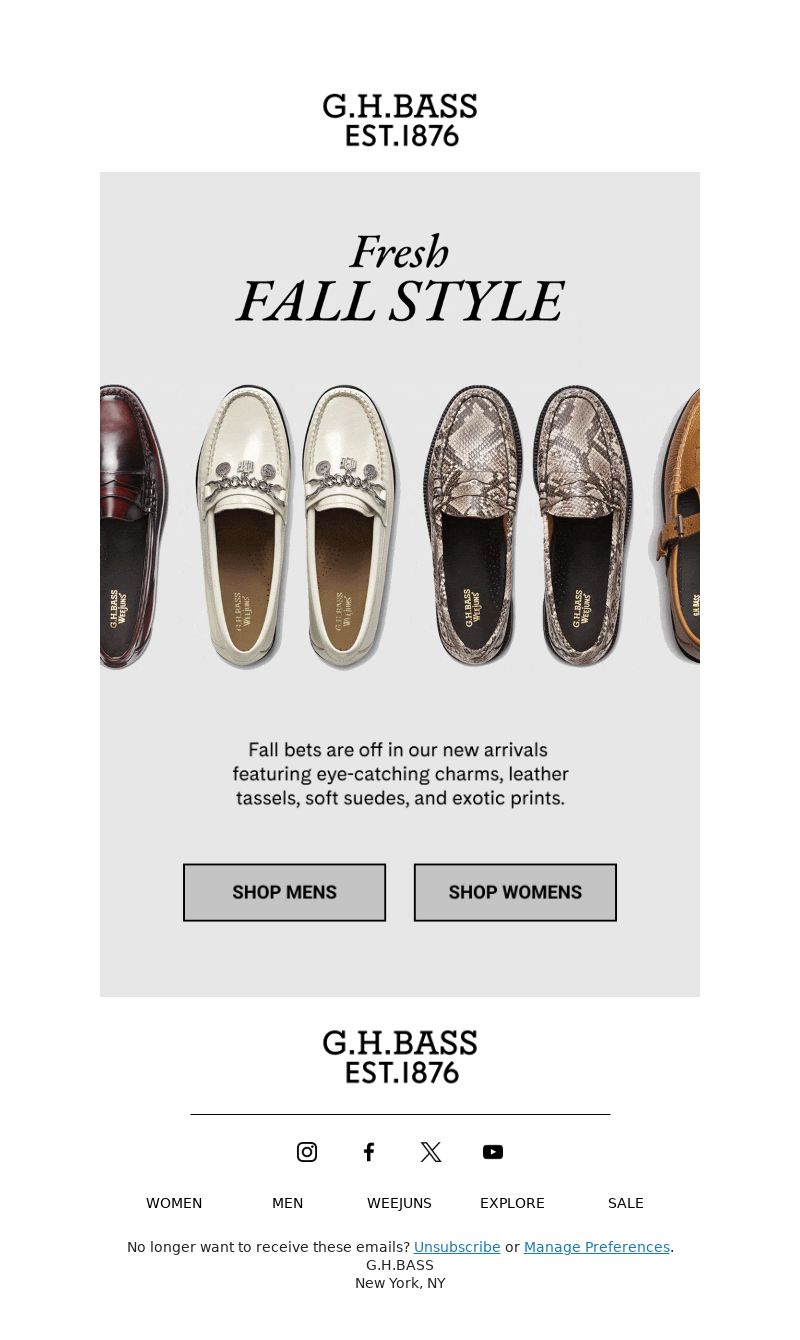Open the YouTube social icon
800x1340 pixels.
(493, 1152)
